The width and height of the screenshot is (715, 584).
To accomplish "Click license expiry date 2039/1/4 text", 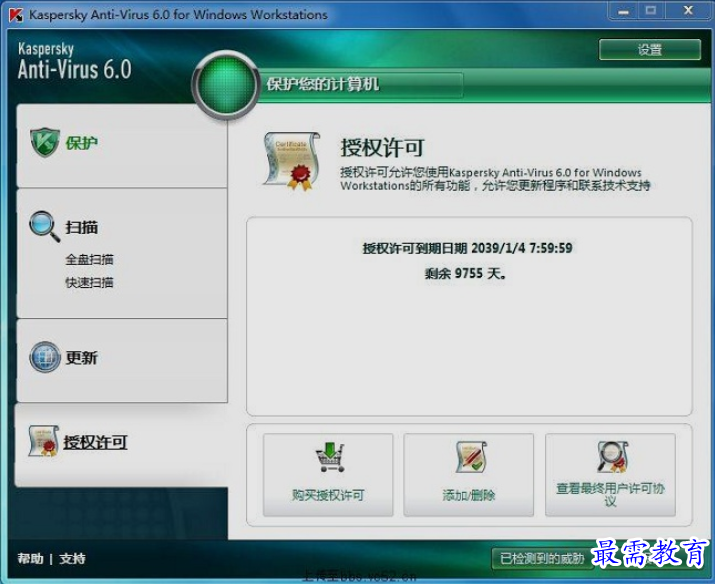I will coord(467,248).
